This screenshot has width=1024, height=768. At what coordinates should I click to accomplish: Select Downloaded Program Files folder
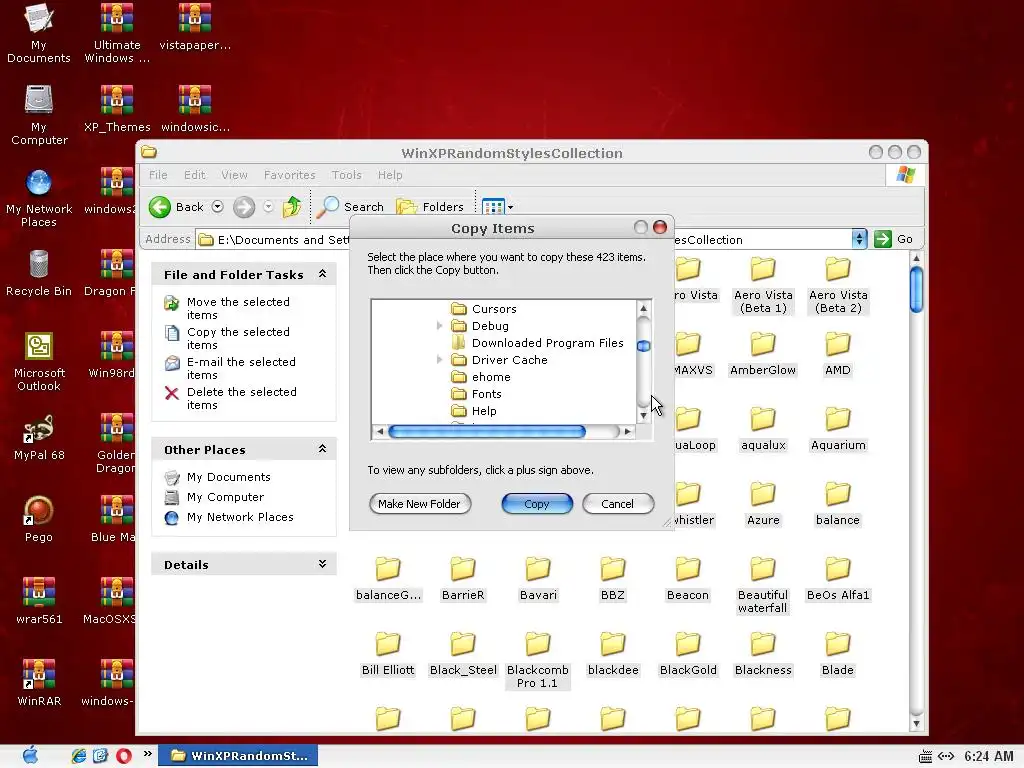[x=537, y=343]
